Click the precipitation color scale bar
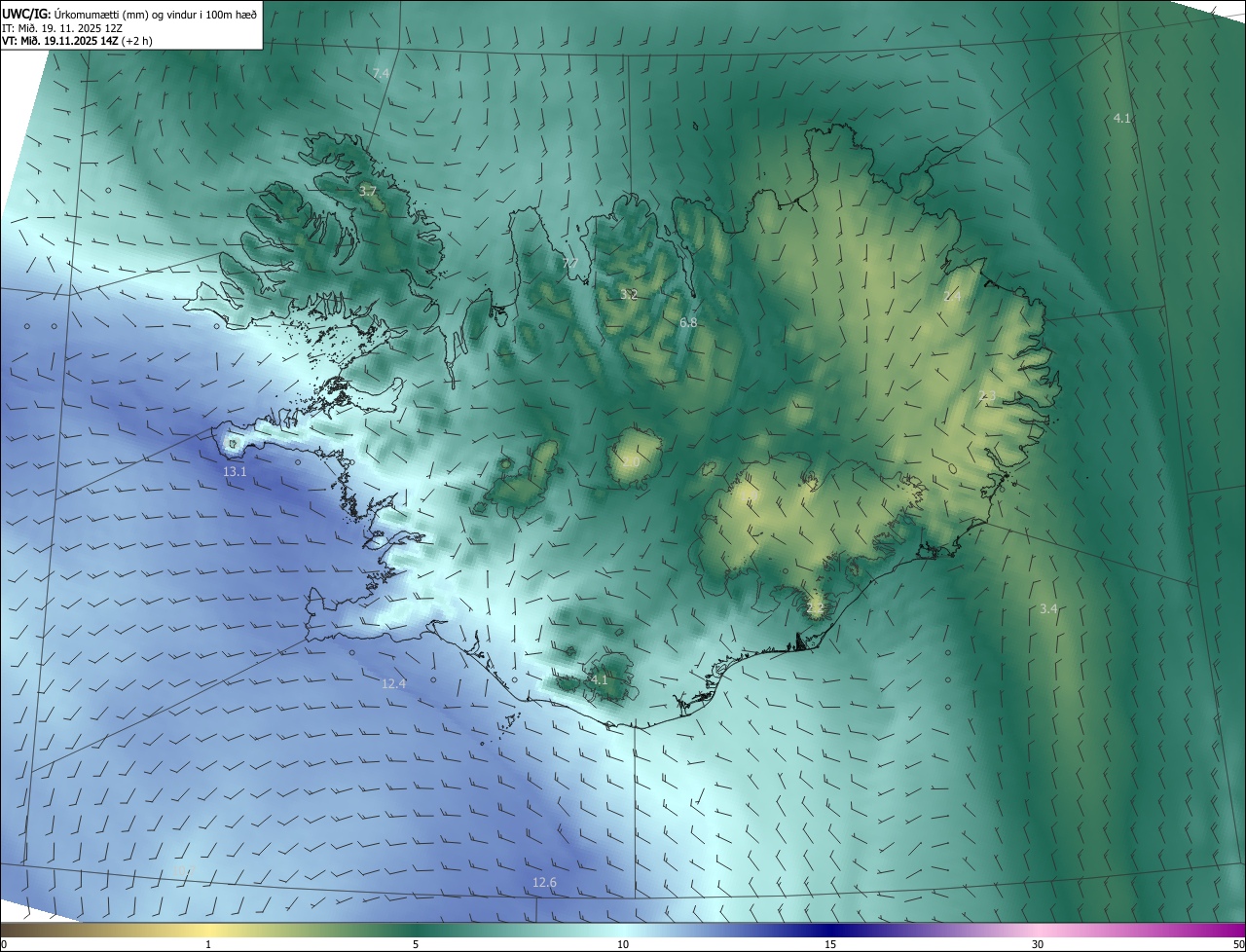This screenshot has width=1246, height=952. [623, 930]
